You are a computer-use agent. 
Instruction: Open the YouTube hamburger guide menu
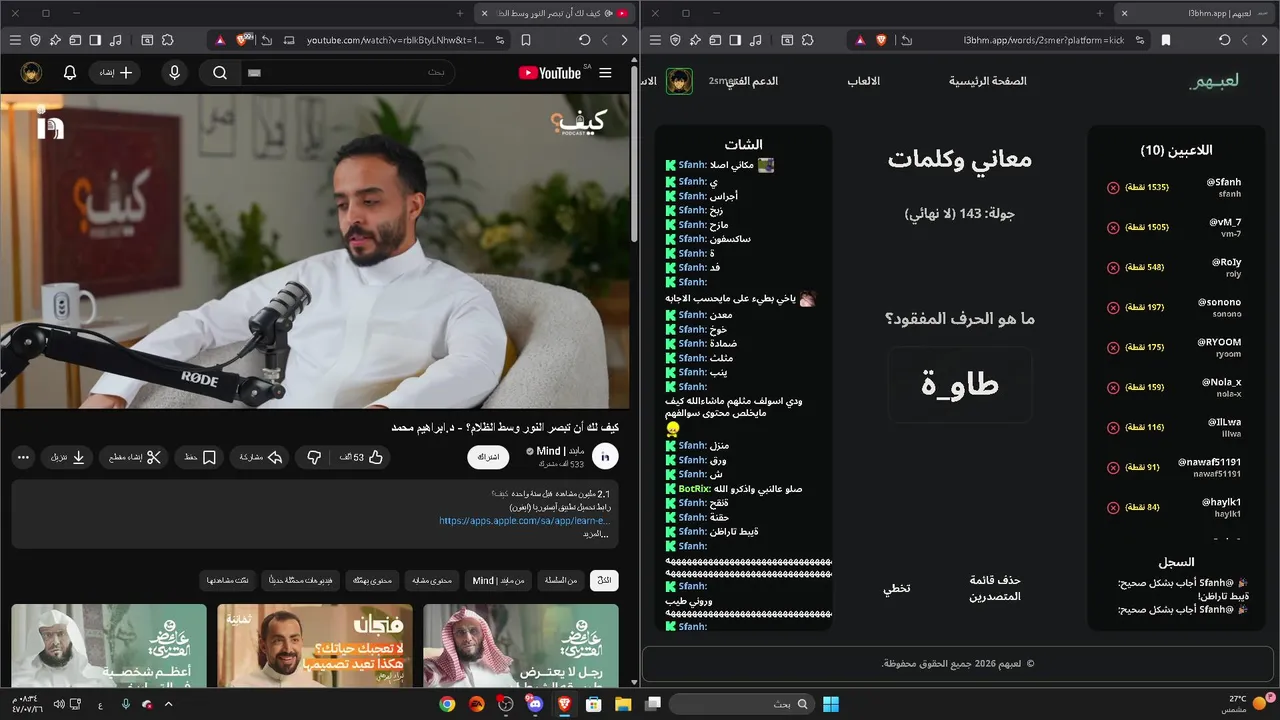click(x=605, y=73)
